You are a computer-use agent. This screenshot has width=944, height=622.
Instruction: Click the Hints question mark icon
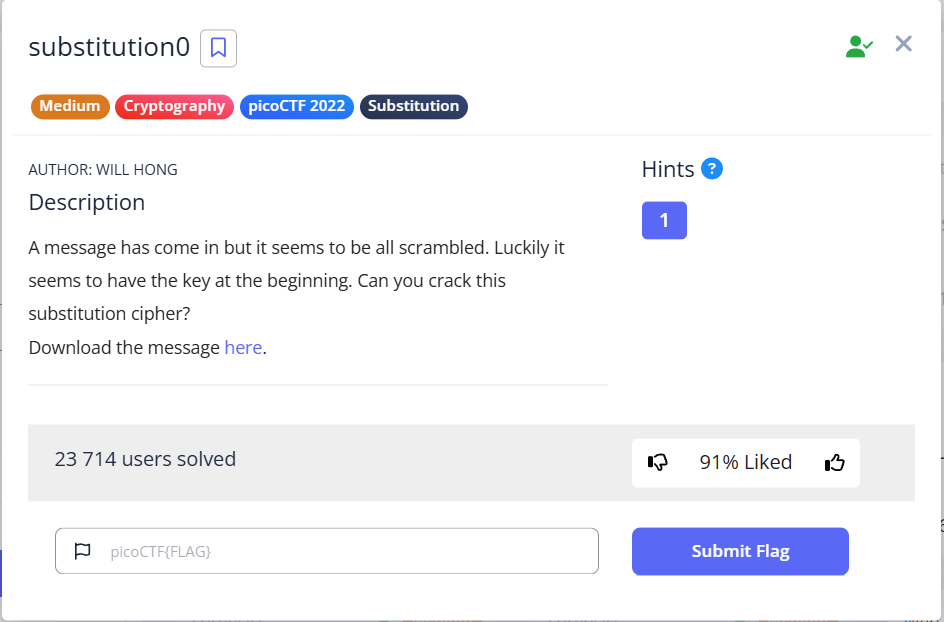(x=712, y=169)
